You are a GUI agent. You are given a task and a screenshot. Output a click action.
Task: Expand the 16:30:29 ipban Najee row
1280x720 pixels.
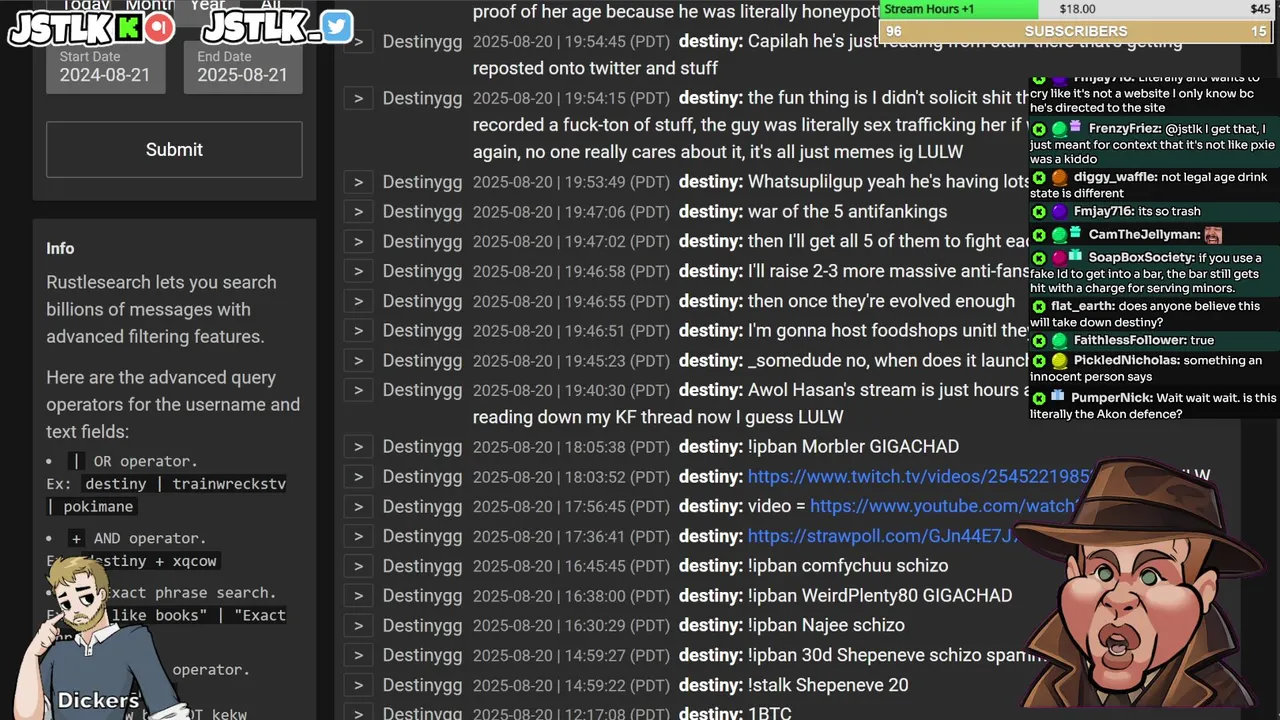(x=358, y=625)
